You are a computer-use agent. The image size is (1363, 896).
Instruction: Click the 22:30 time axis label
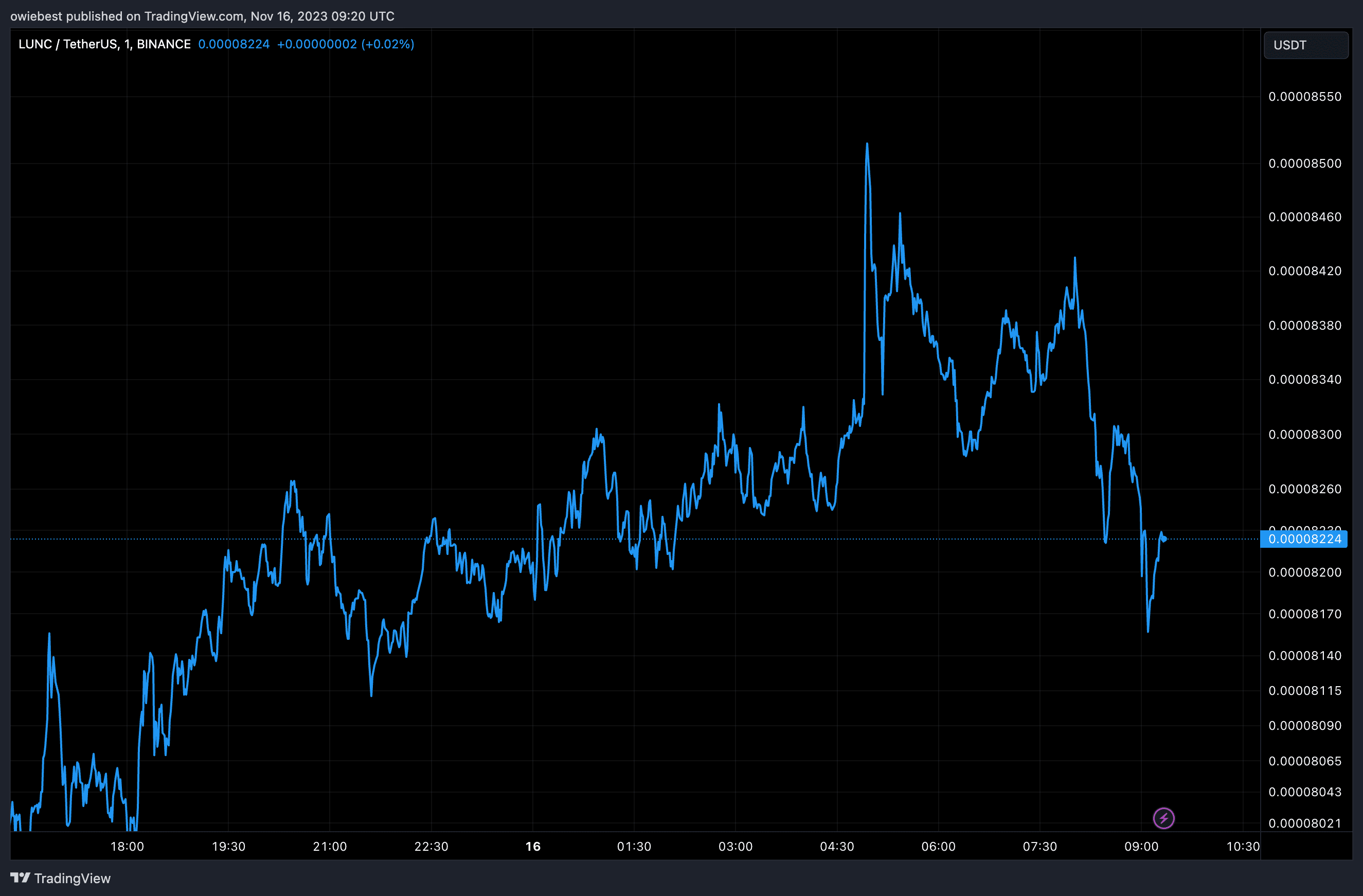[x=431, y=846]
